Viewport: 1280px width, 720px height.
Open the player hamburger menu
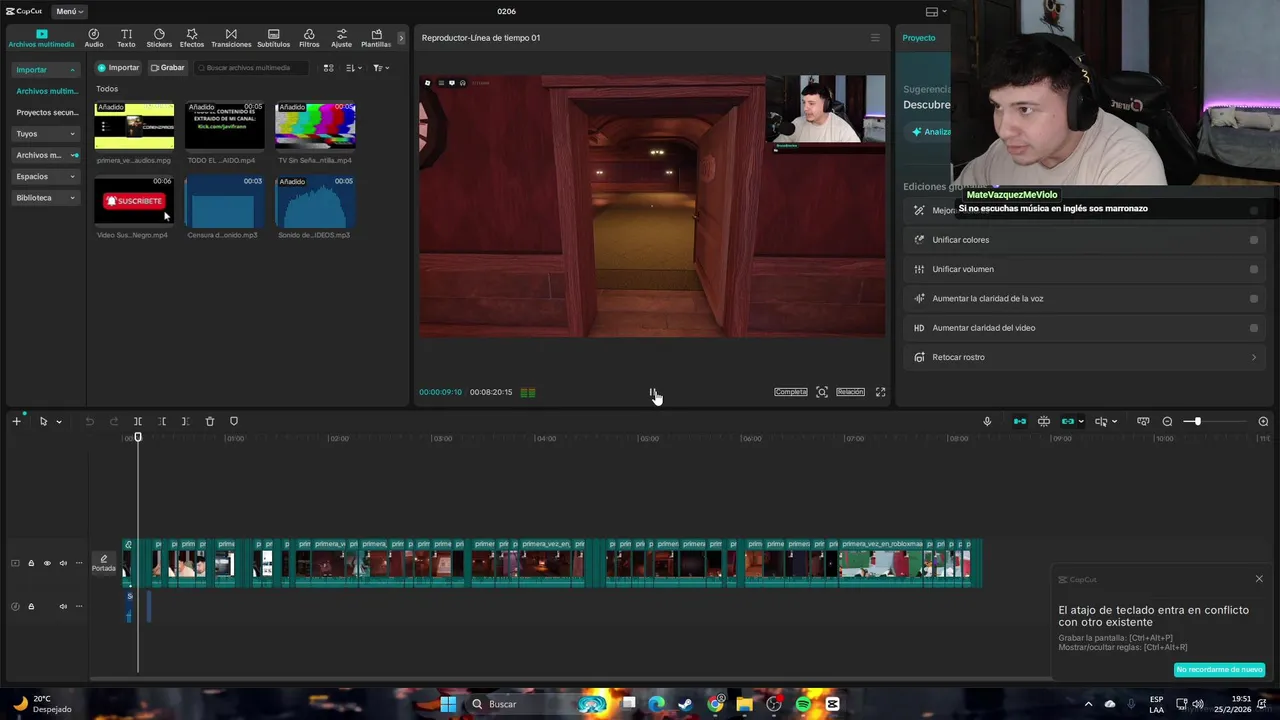[875, 38]
